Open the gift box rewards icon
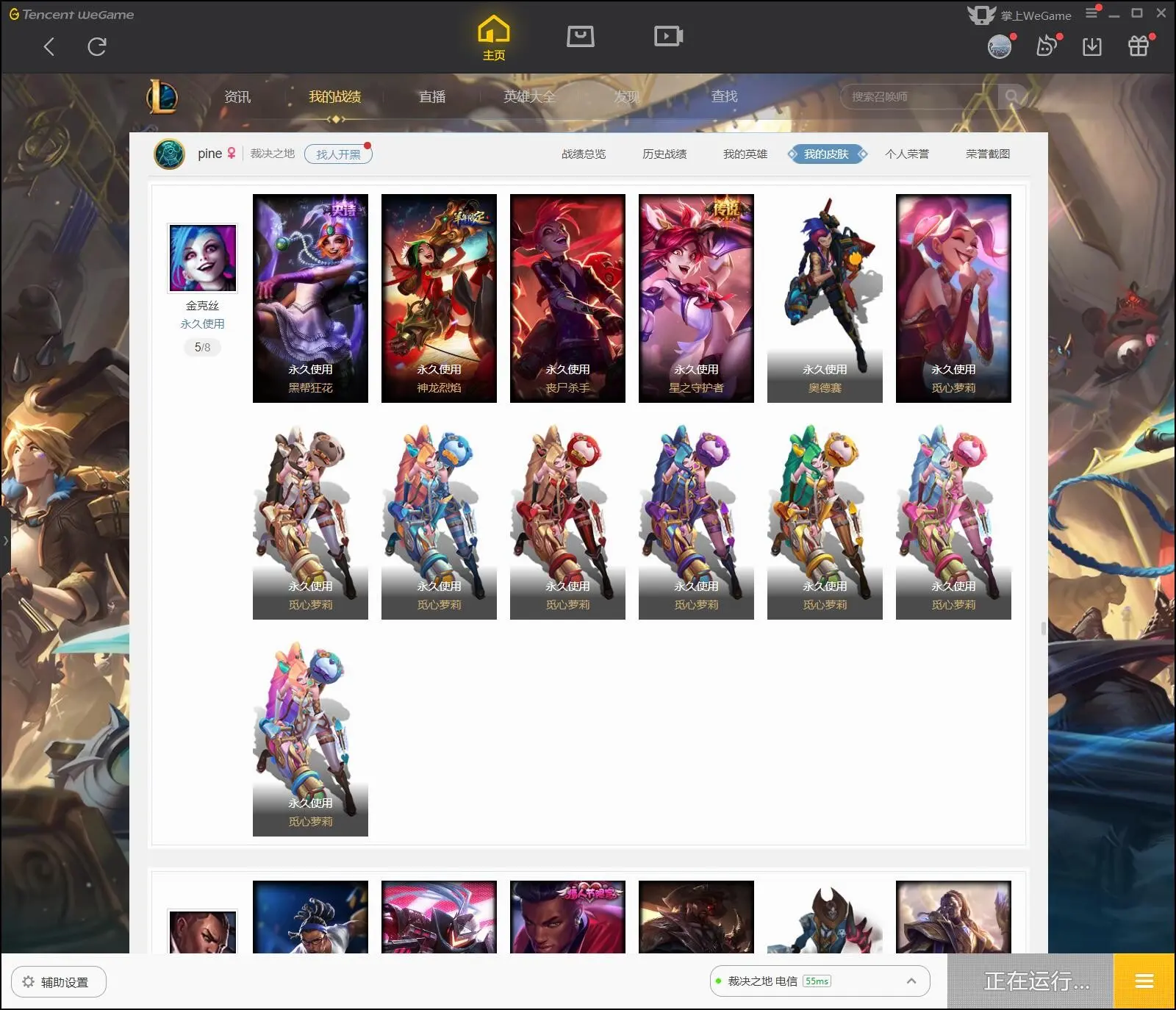This screenshot has width=1176, height=1010. 1139,46
